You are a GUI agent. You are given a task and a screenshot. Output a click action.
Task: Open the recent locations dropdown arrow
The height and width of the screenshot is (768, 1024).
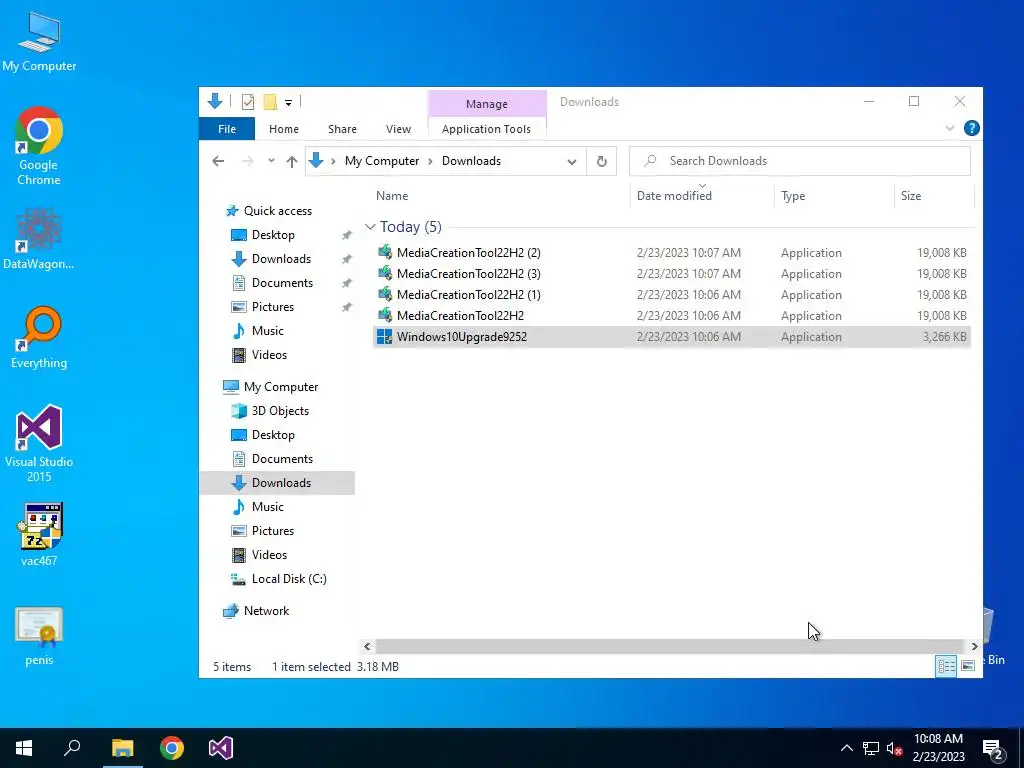click(271, 161)
